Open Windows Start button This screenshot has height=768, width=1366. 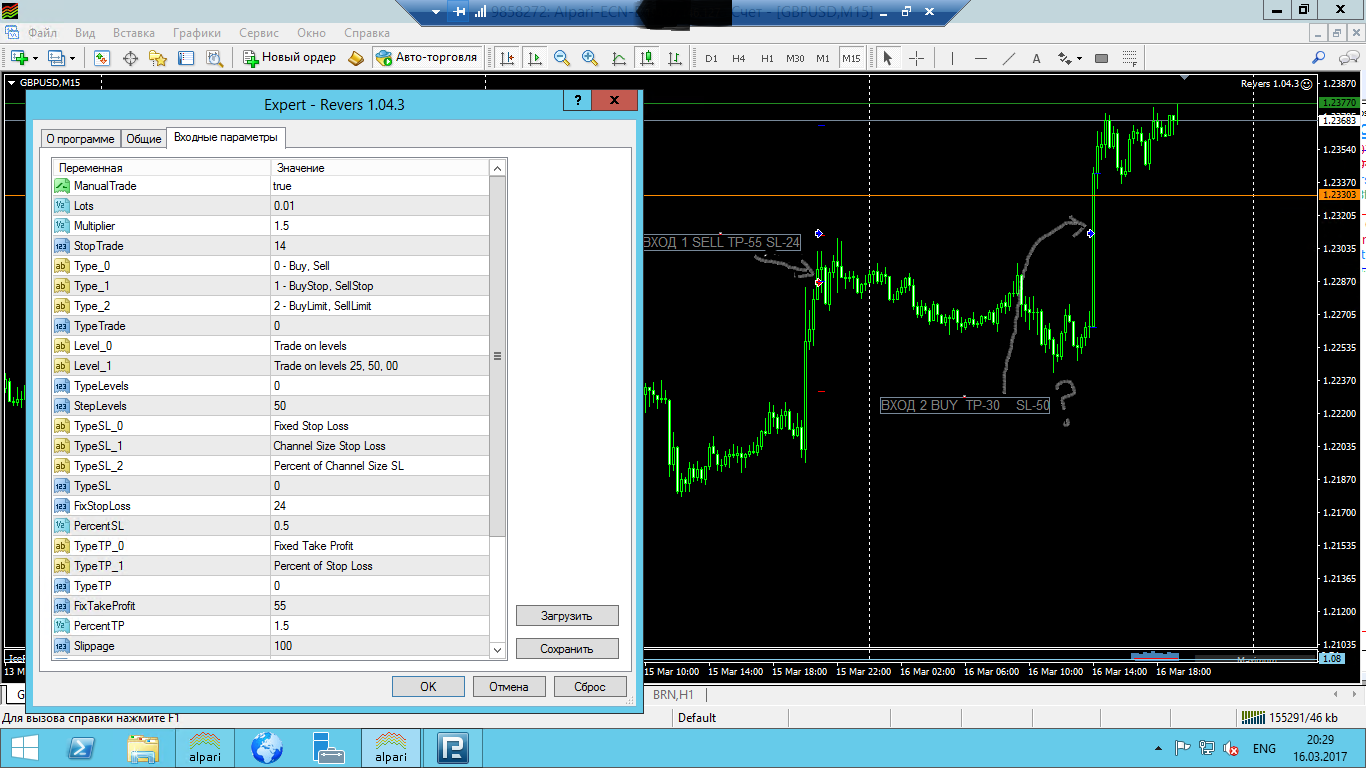pos(24,748)
